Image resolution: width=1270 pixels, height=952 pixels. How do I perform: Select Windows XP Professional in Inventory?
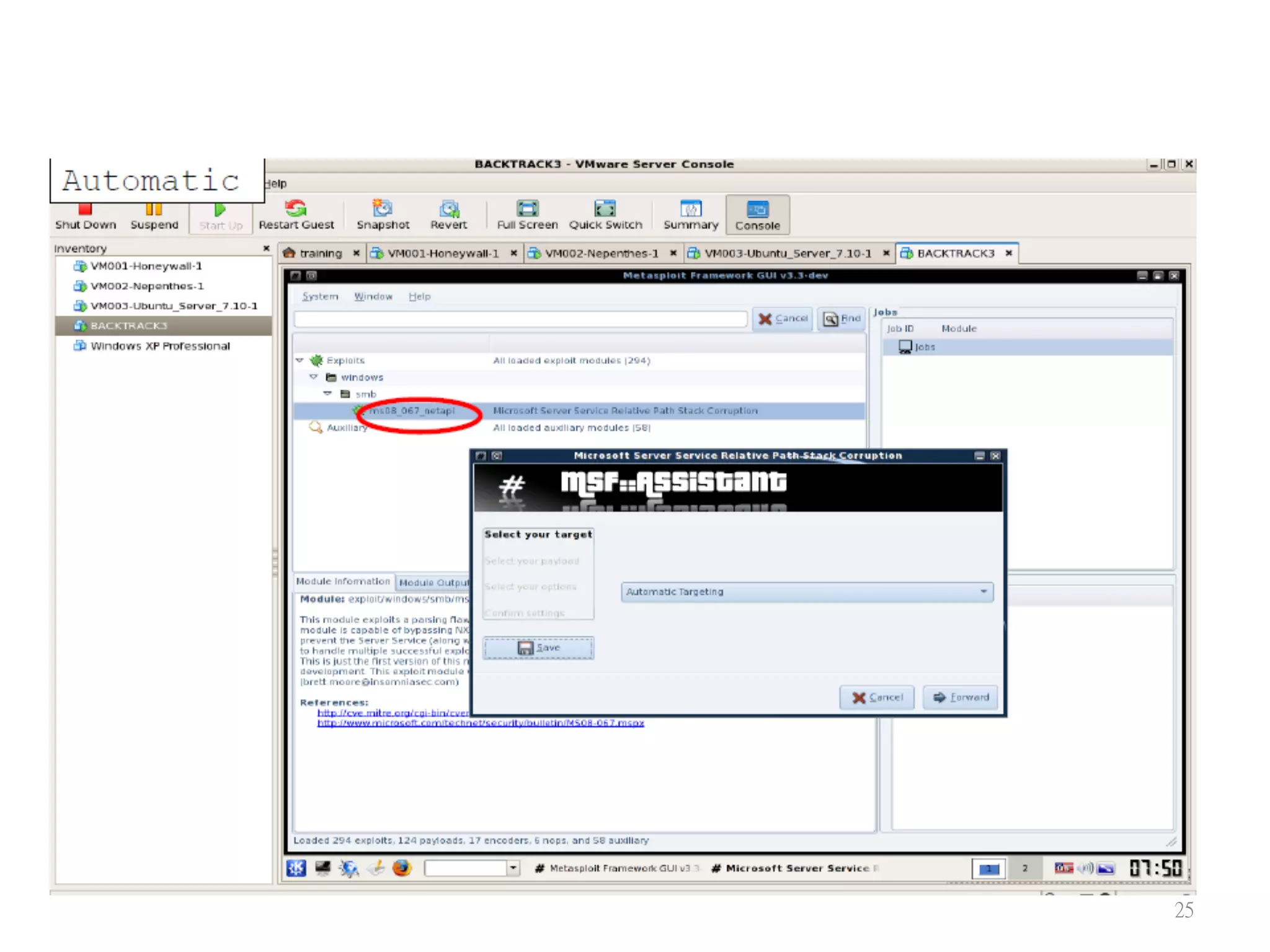(160, 346)
